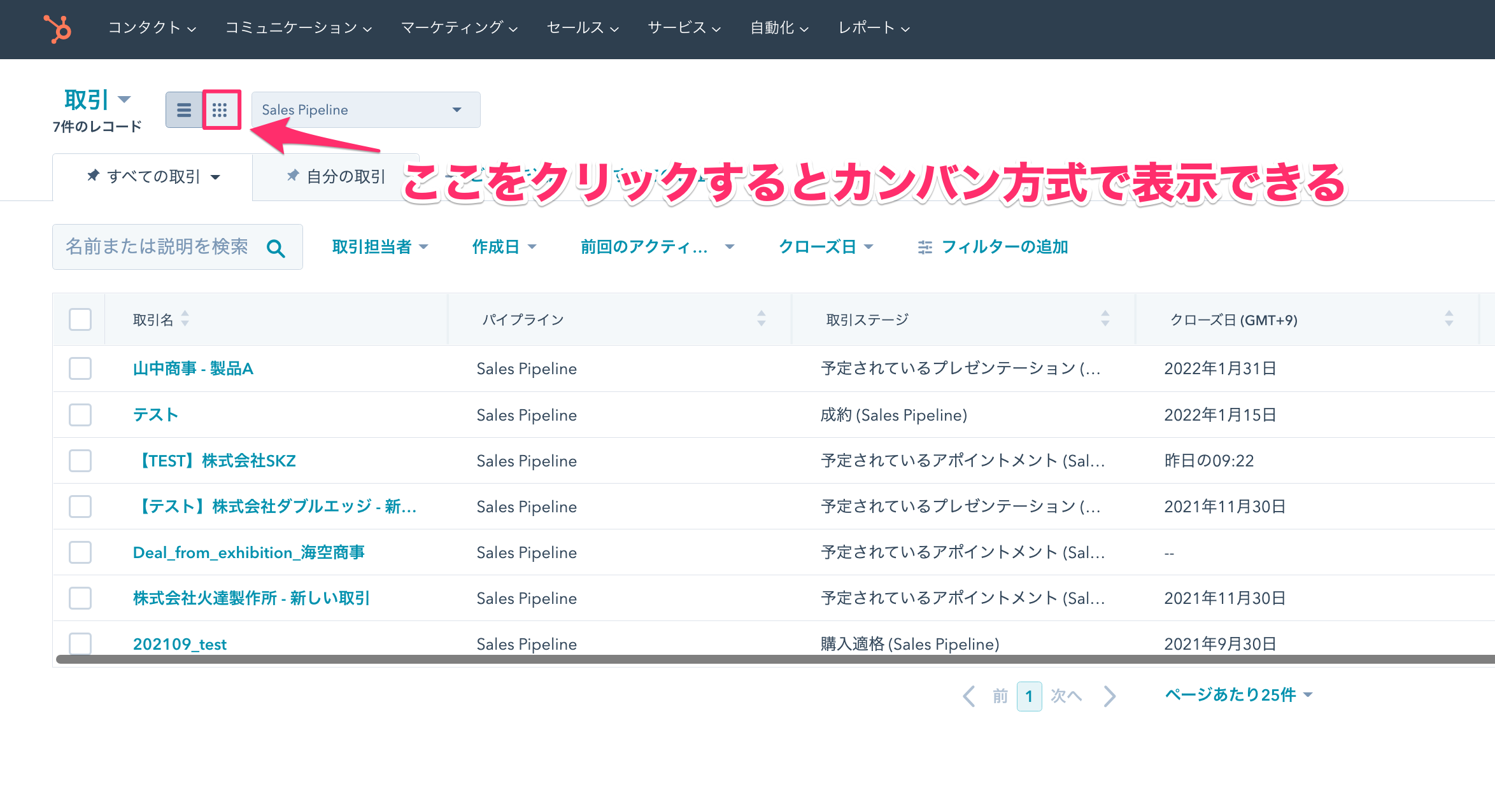Open the 自動化 menu
This screenshot has height=812, width=1495.
tap(779, 27)
